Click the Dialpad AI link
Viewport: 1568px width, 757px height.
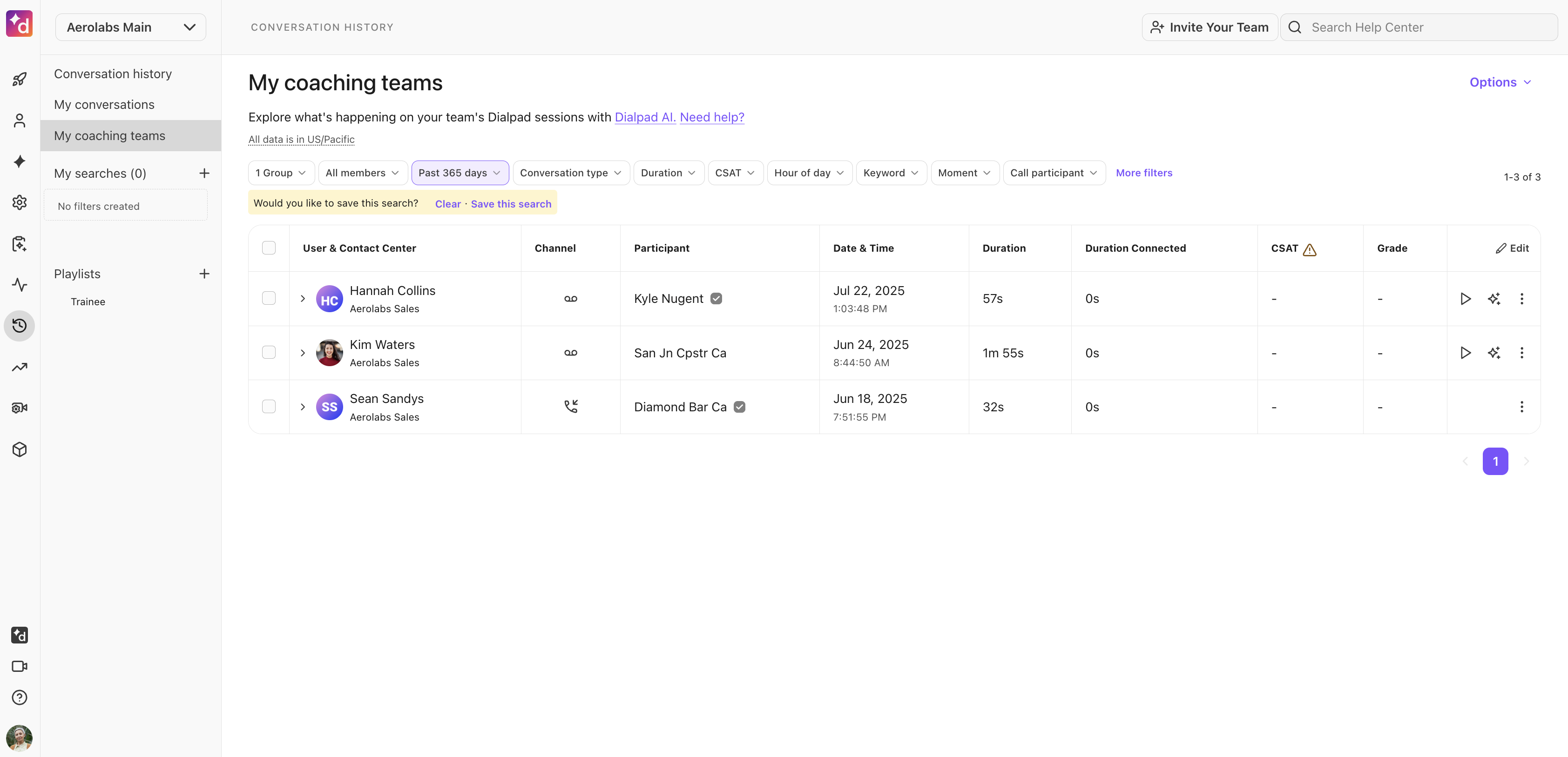point(645,117)
